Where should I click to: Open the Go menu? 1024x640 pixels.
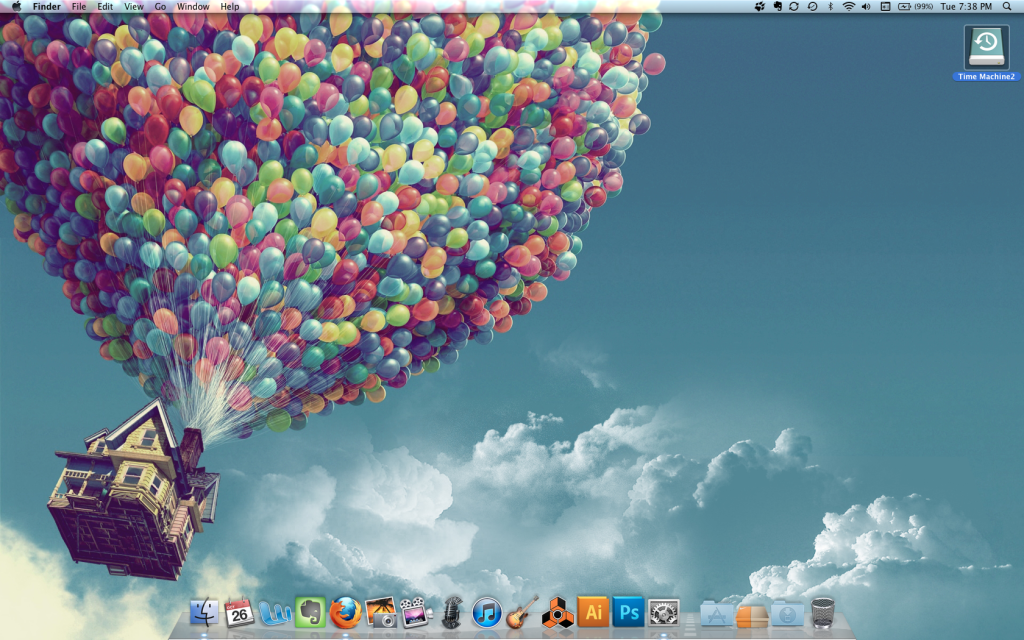point(160,7)
